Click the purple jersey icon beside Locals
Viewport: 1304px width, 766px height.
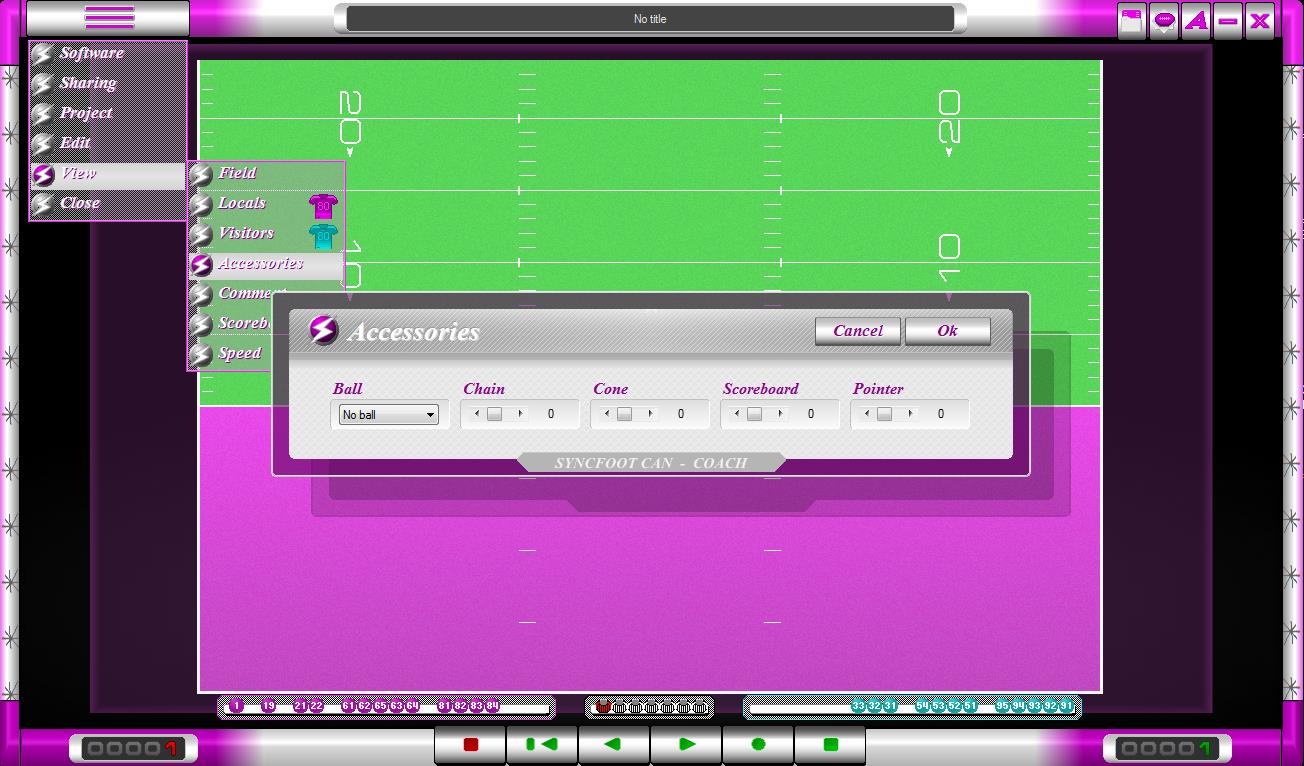pyautogui.click(x=323, y=206)
